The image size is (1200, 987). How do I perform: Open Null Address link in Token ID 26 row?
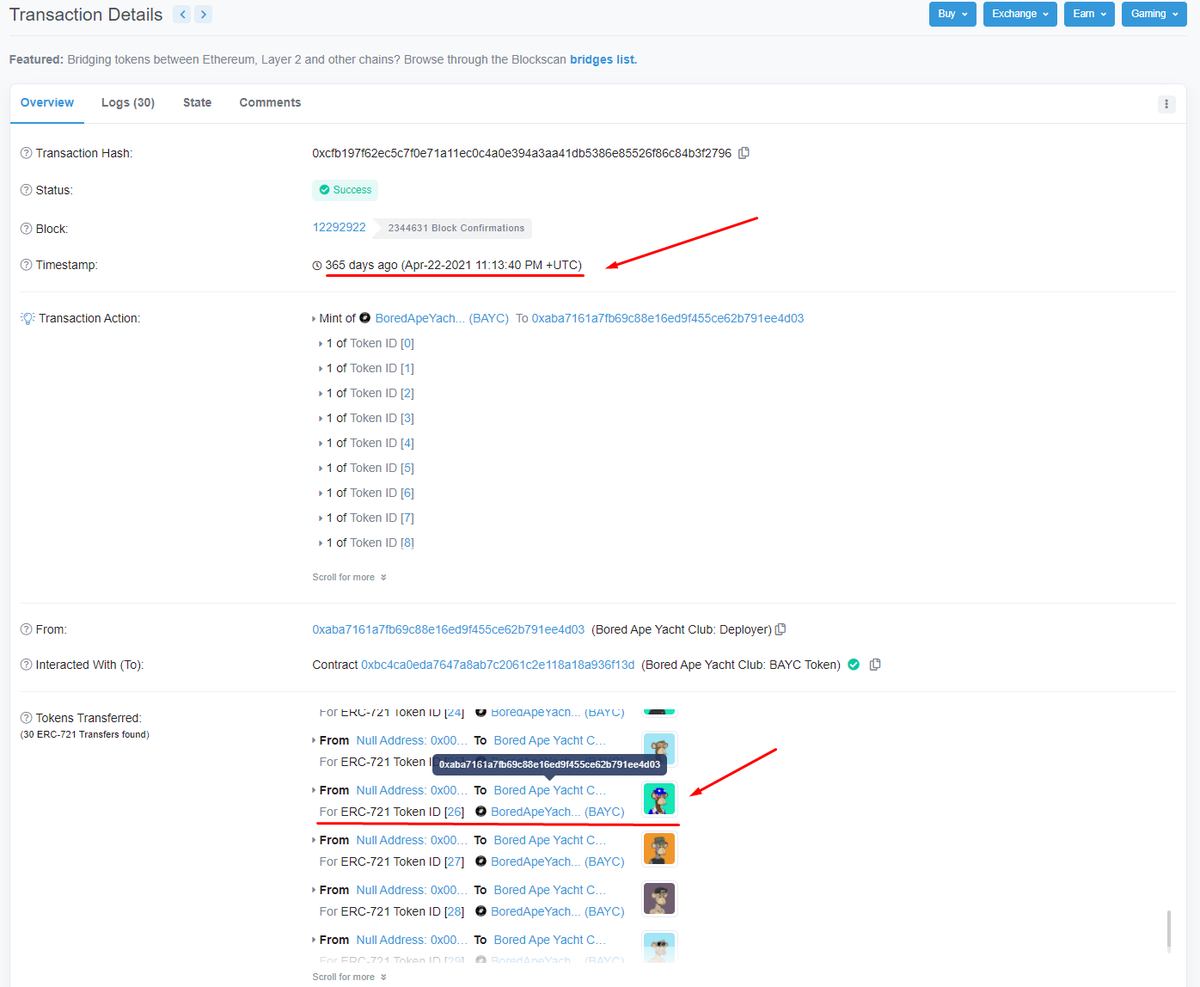point(411,790)
